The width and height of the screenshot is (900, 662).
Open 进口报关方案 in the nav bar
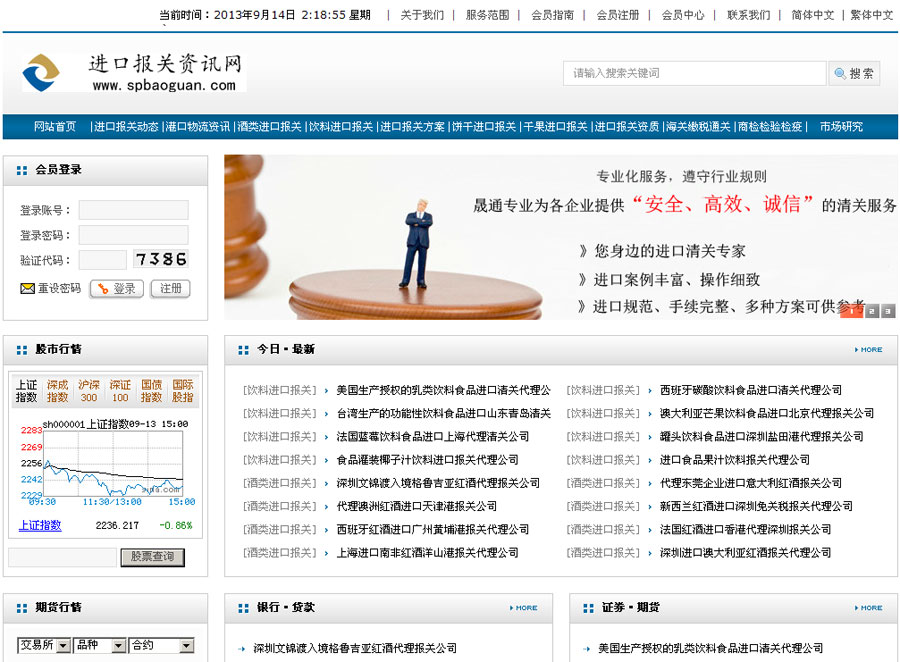click(x=412, y=126)
